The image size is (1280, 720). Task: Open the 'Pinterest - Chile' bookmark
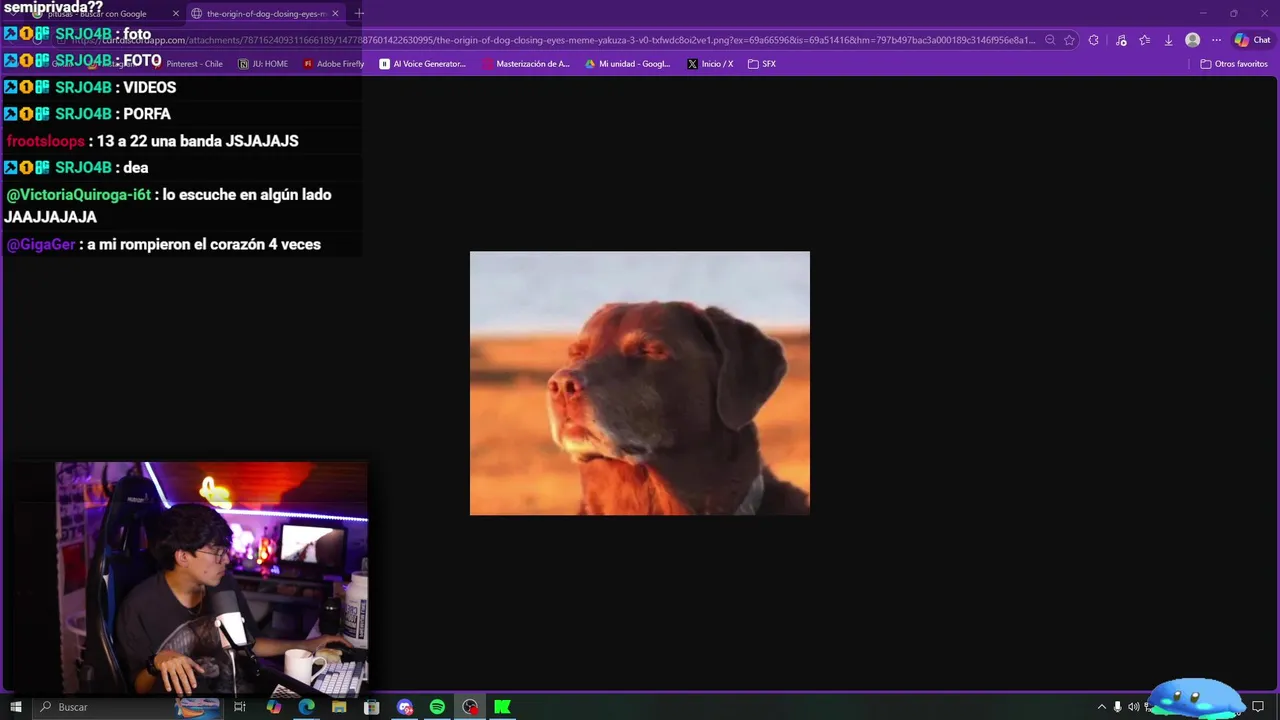[x=188, y=64]
